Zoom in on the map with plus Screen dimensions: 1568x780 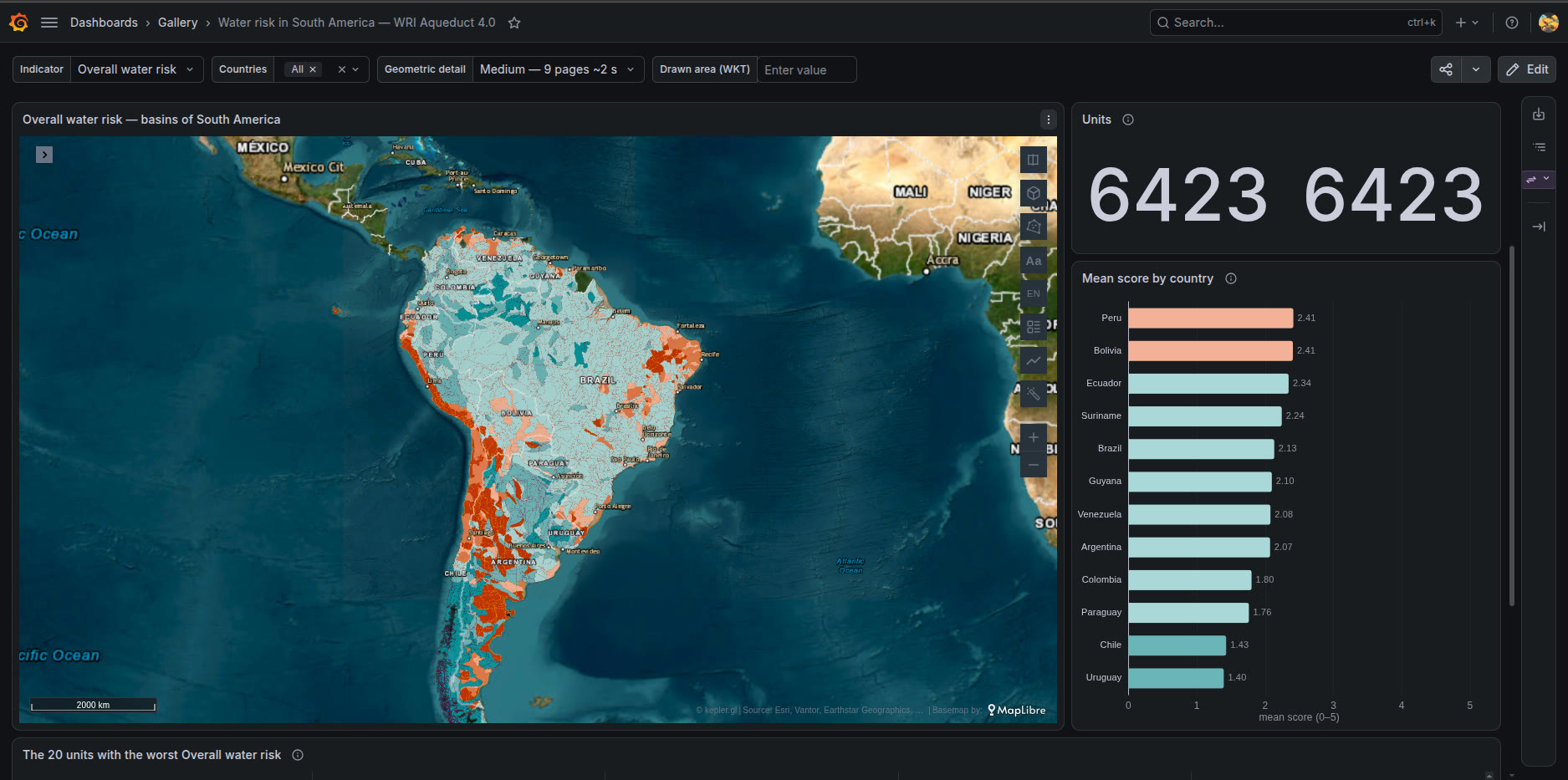pyautogui.click(x=1034, y=437)
